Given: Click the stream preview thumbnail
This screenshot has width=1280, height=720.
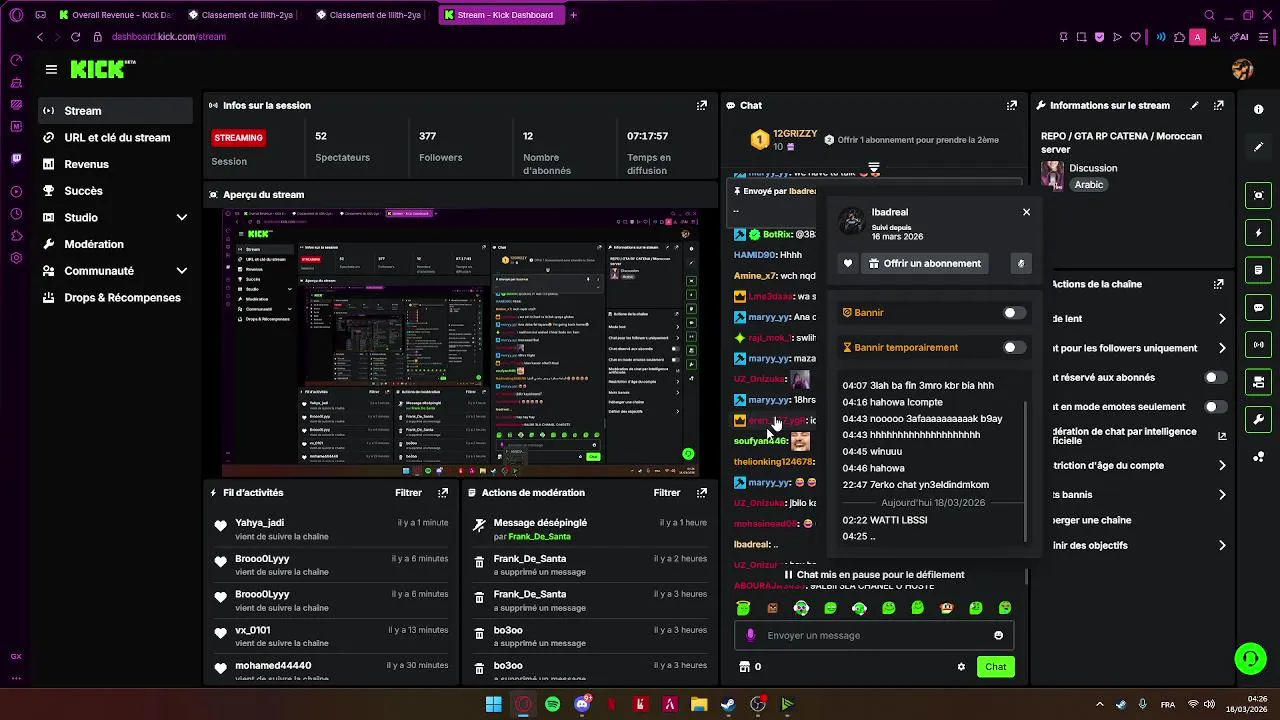Looking at the screenshot, I should (460, 343).
